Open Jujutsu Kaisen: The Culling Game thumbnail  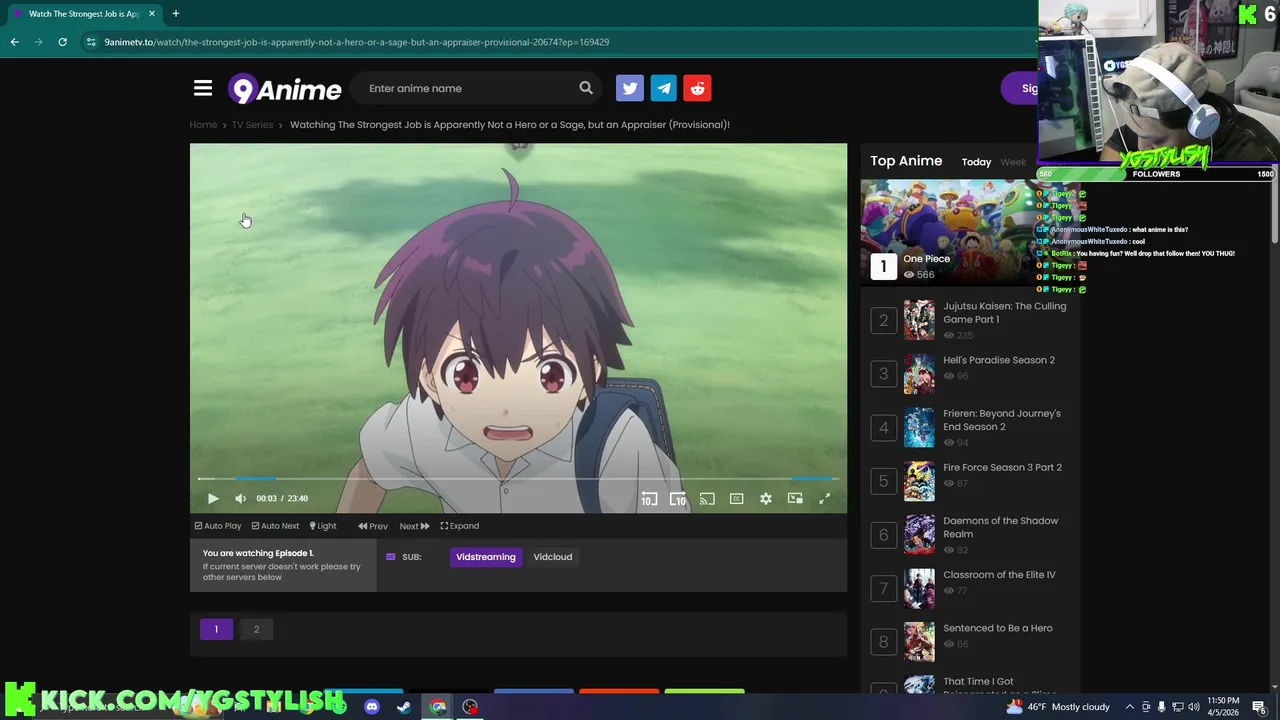(919, 320)
